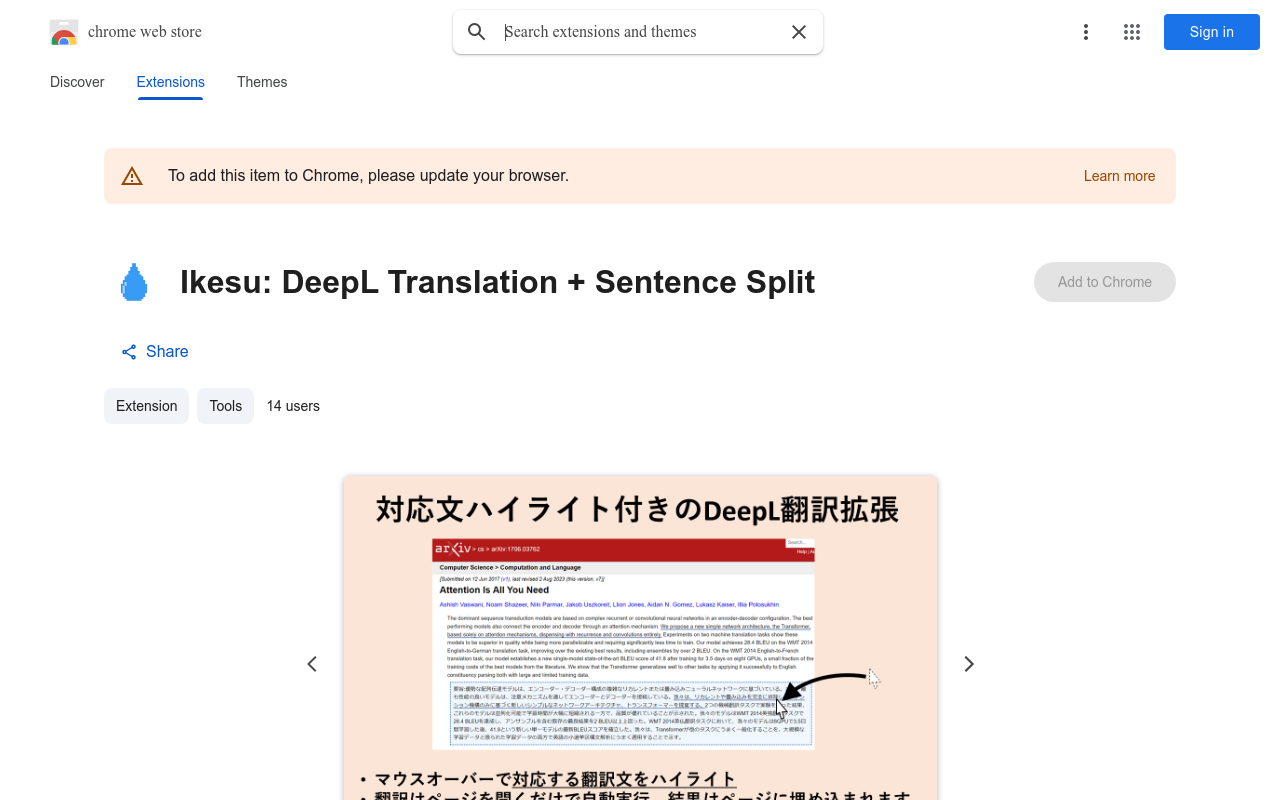Click the search magnifier icon
The width and height of the screenshot is (1280, 800).
tap(477, 32)
